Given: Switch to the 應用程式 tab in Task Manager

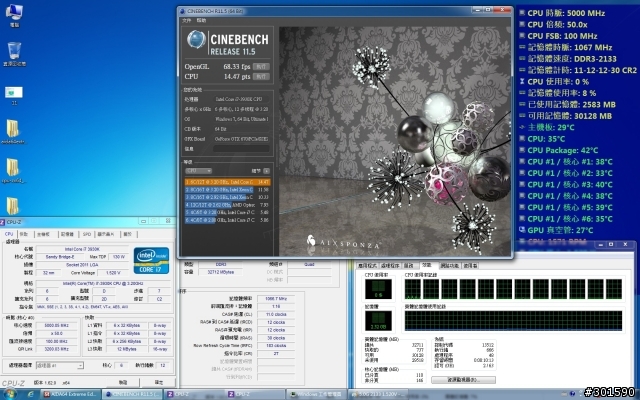Looking at the screenshot, I should 367,266.
